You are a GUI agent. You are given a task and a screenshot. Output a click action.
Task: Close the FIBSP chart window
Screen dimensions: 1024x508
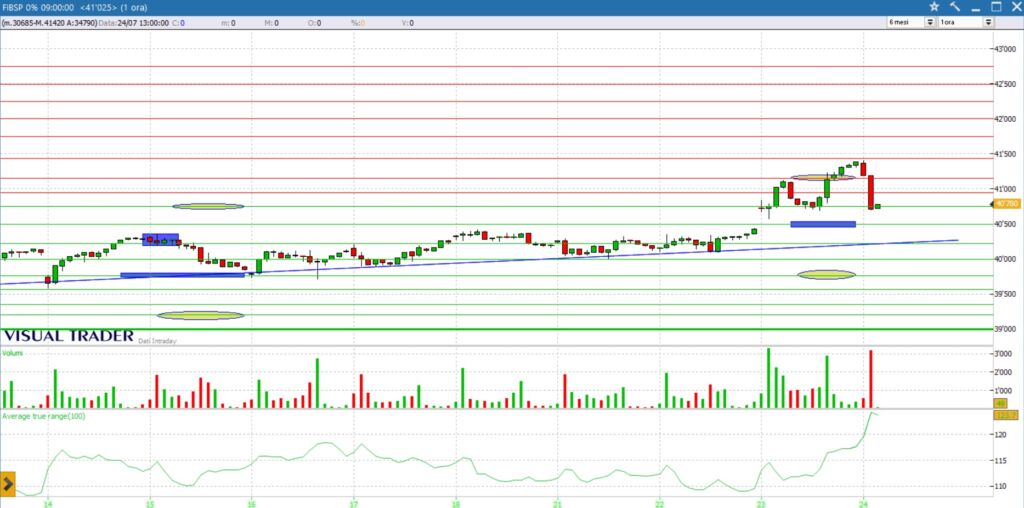(1016, 7)
